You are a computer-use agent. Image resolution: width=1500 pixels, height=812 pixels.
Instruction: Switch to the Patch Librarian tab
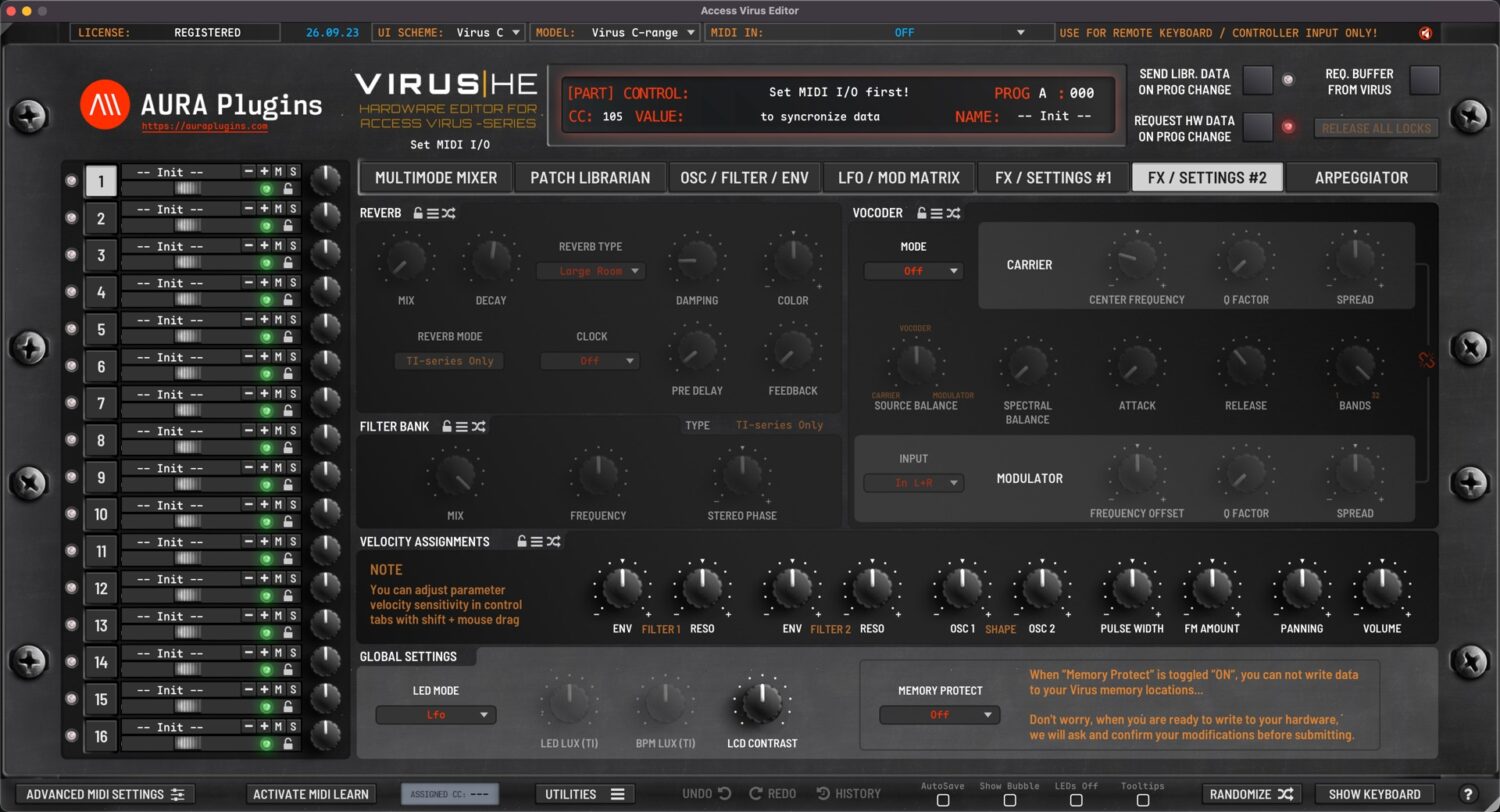(x=590, y=178)
